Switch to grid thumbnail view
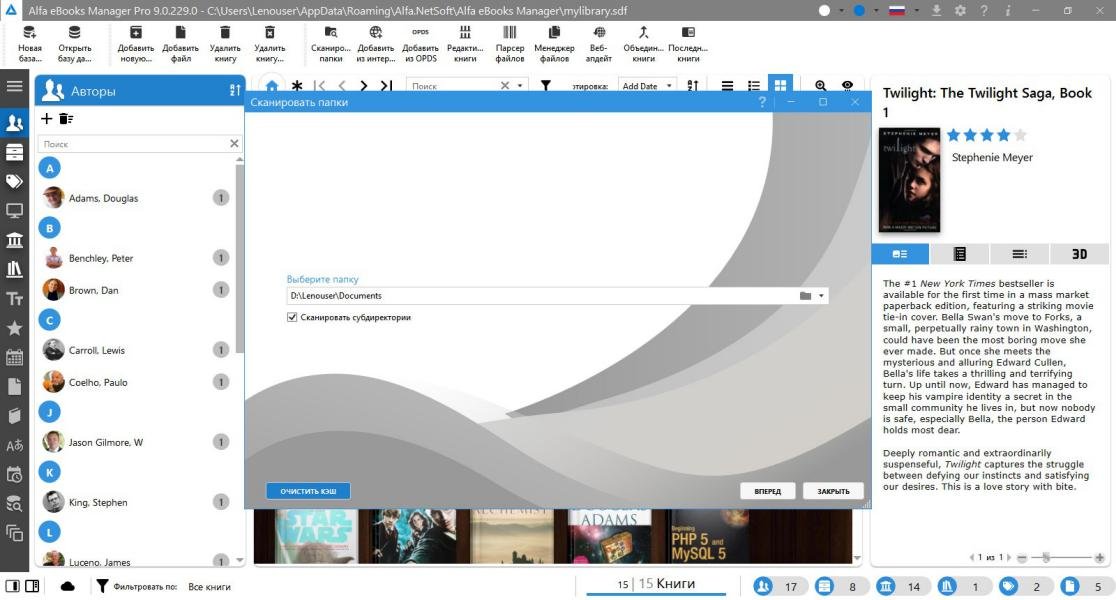 (781, 85)
